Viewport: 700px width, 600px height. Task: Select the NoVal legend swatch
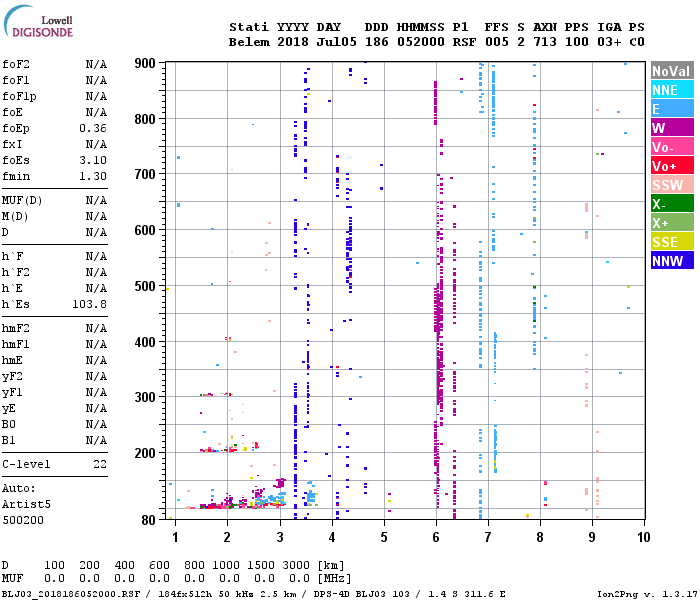tap(672, 71)
